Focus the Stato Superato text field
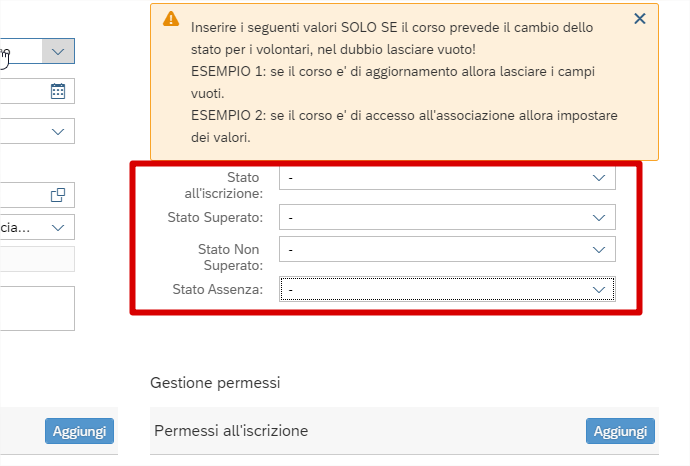 click(430, 217)
